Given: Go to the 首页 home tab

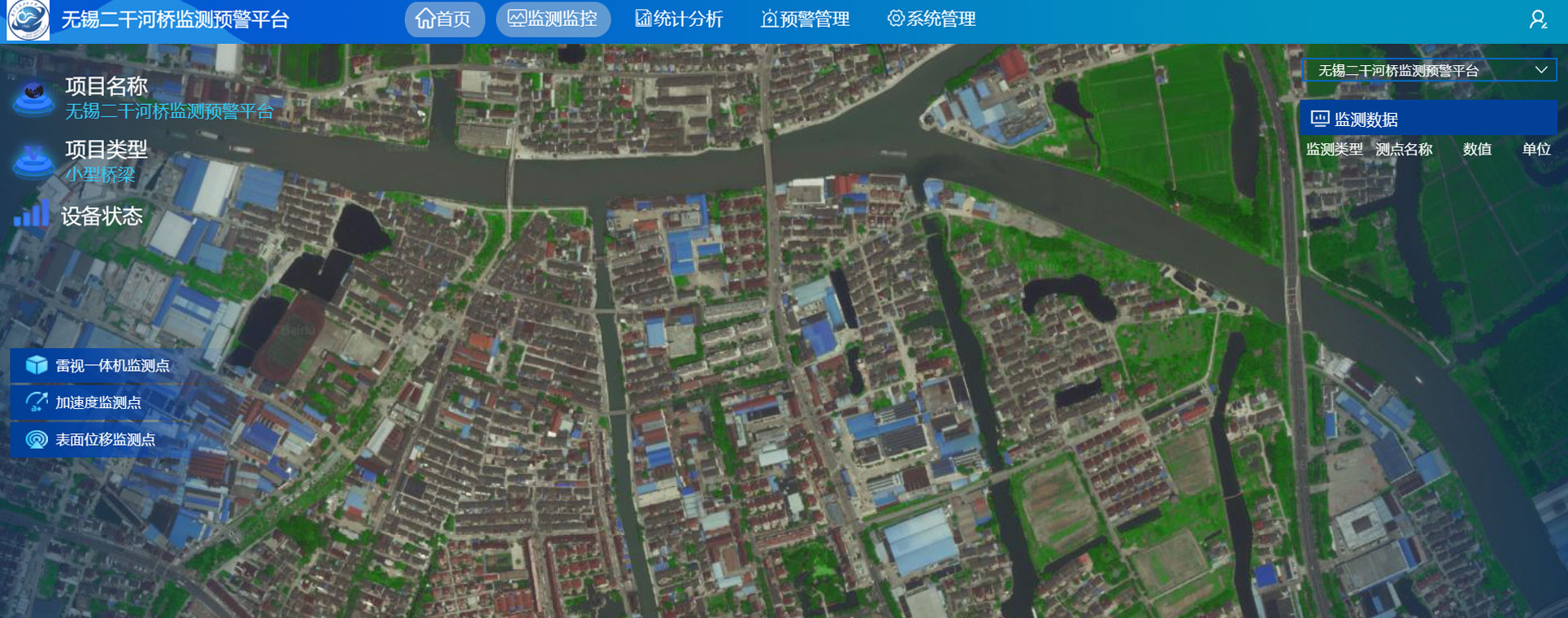Looking at the screenshot, I should [444, 20].
